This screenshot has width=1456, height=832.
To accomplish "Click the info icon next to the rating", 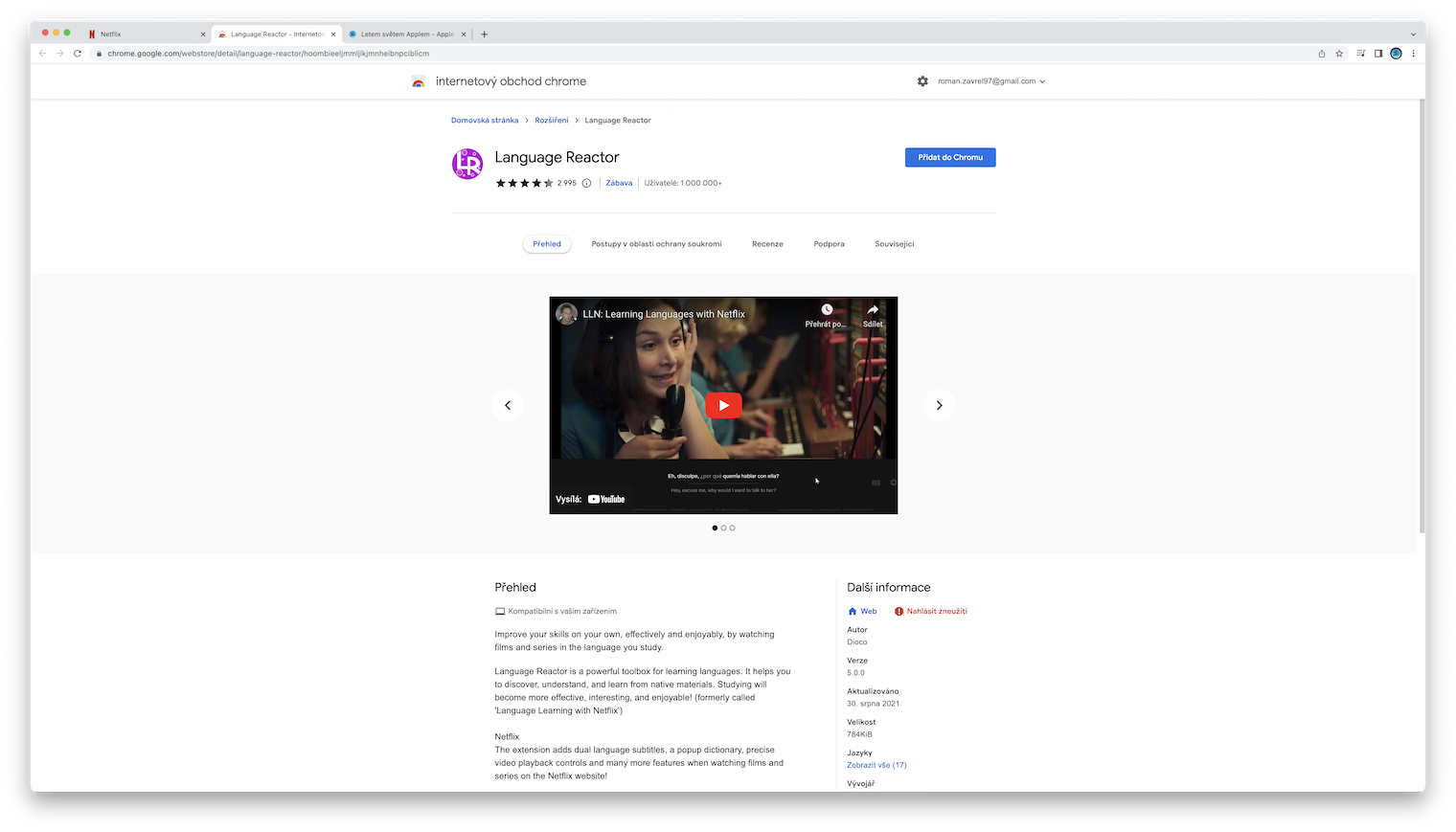I will [586, 182].
